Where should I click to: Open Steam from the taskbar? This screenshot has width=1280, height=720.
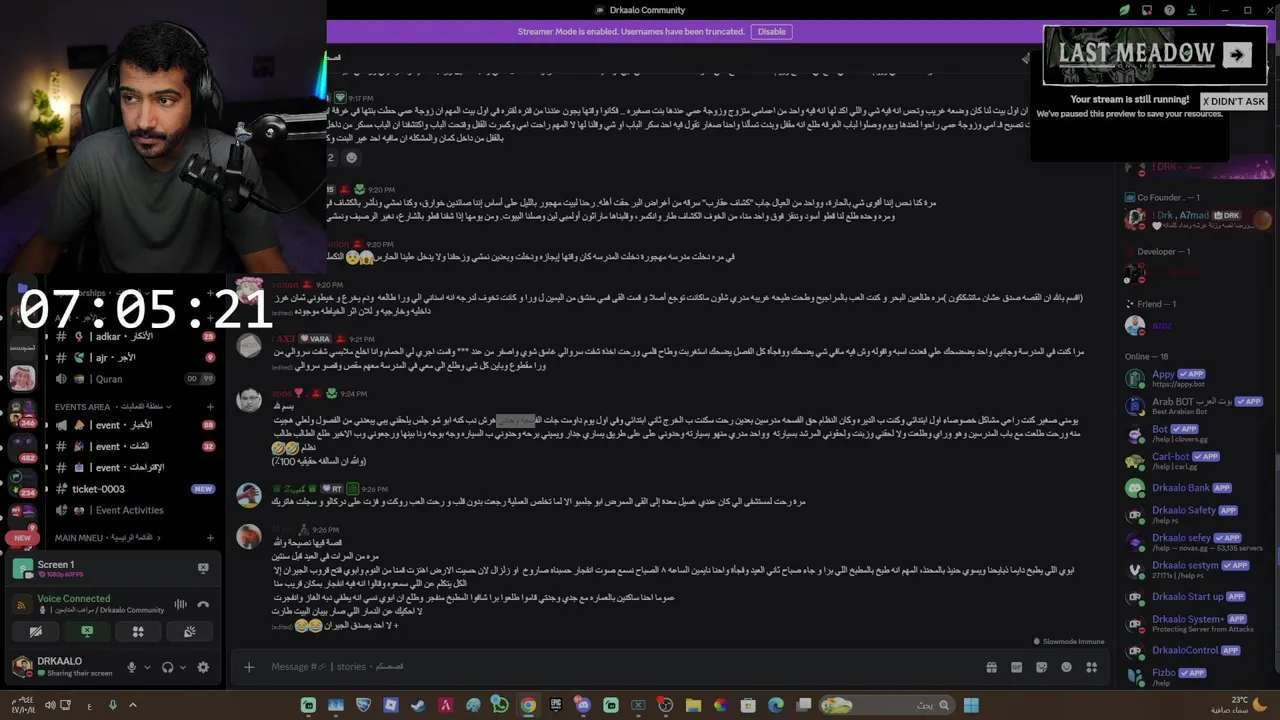point(418,705)
